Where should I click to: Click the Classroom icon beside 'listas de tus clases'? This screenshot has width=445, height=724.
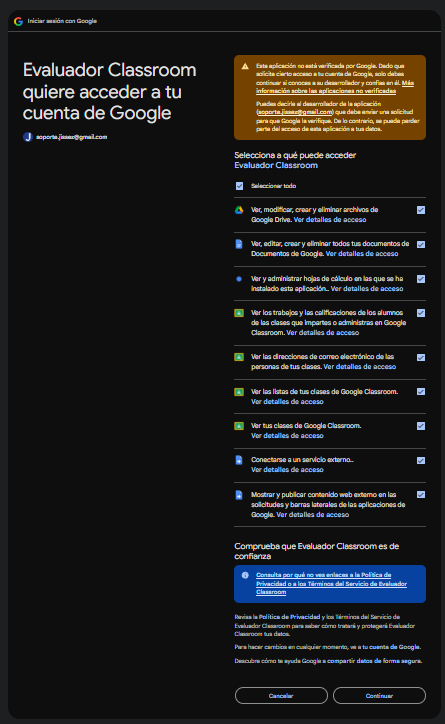tap(239, 392)
